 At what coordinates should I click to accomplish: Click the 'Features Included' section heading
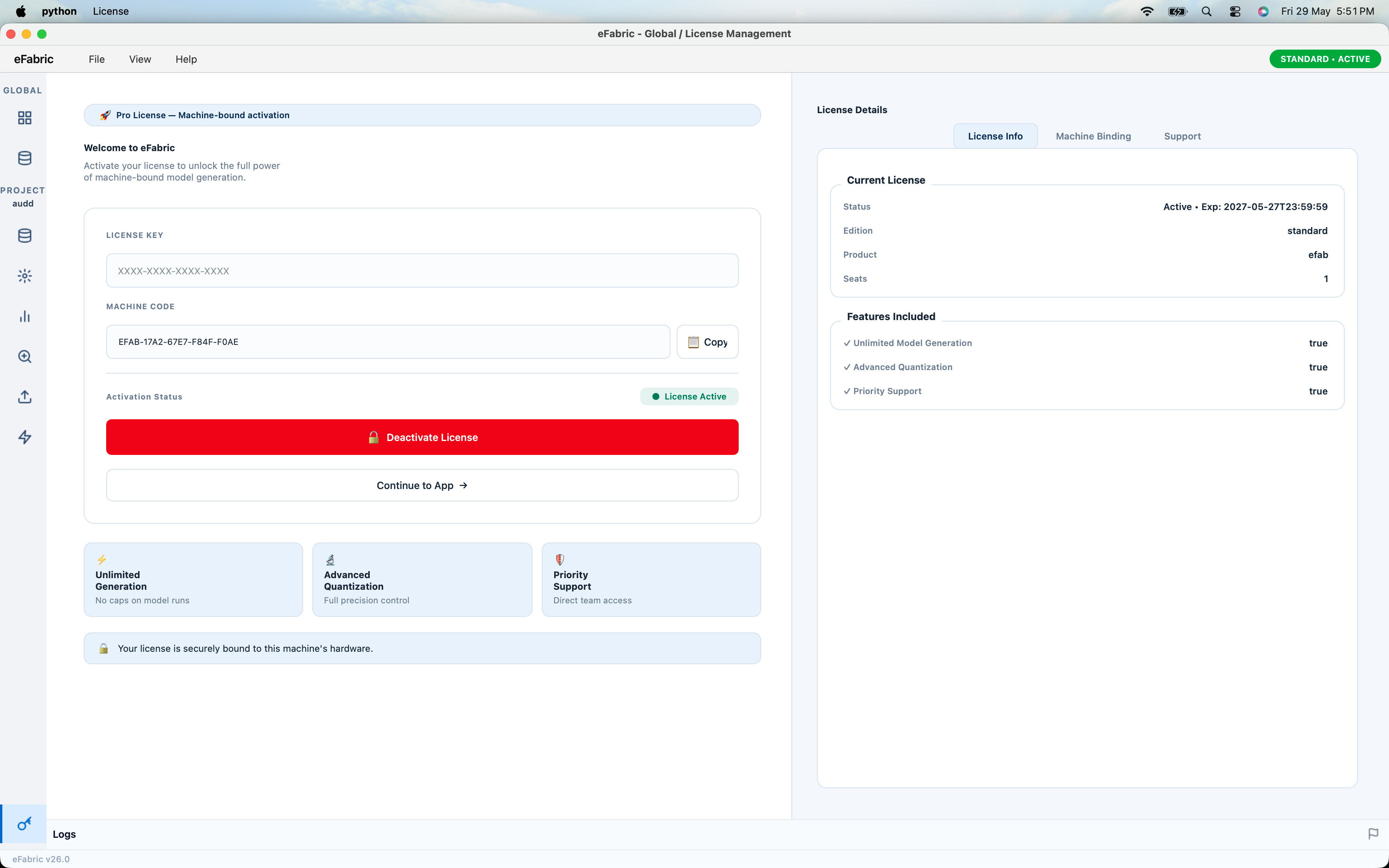pyautogui.click(x=891, y=316)
